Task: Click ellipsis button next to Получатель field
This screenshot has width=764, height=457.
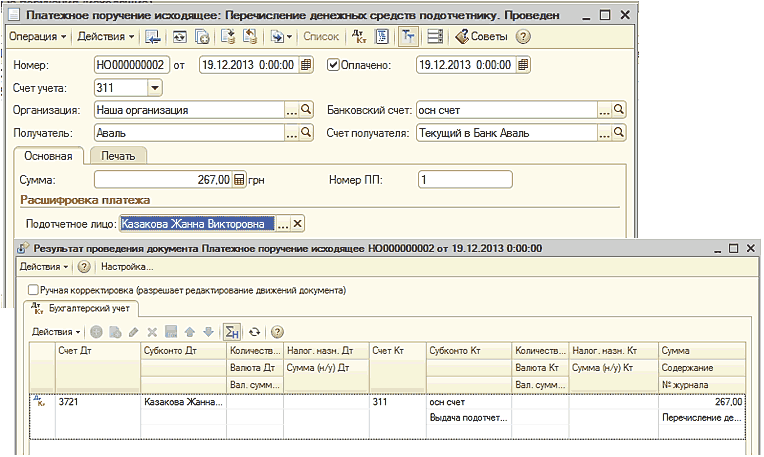Action: (292, 132)
